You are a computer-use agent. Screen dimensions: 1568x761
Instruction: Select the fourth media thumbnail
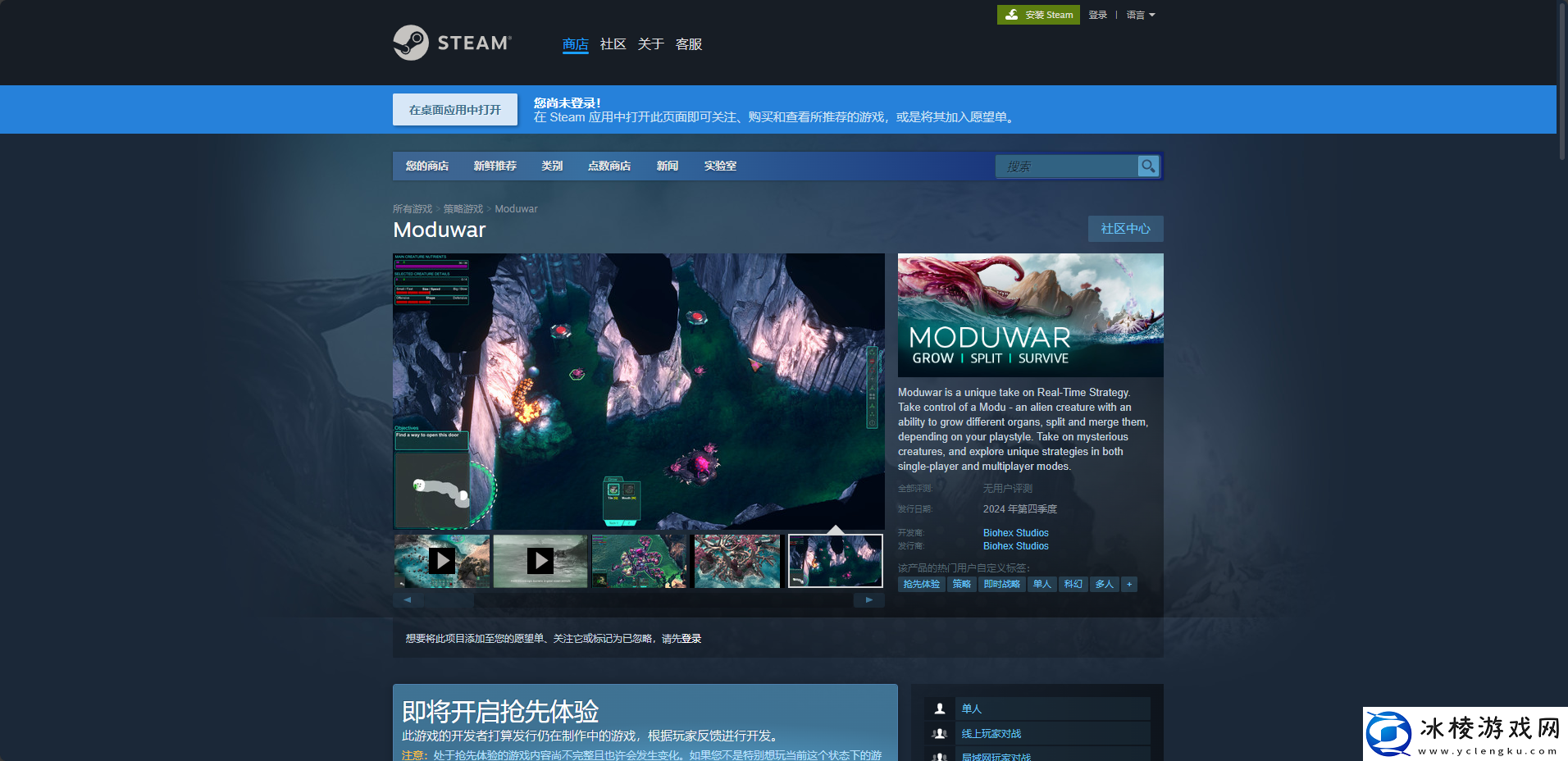(736, 561)
